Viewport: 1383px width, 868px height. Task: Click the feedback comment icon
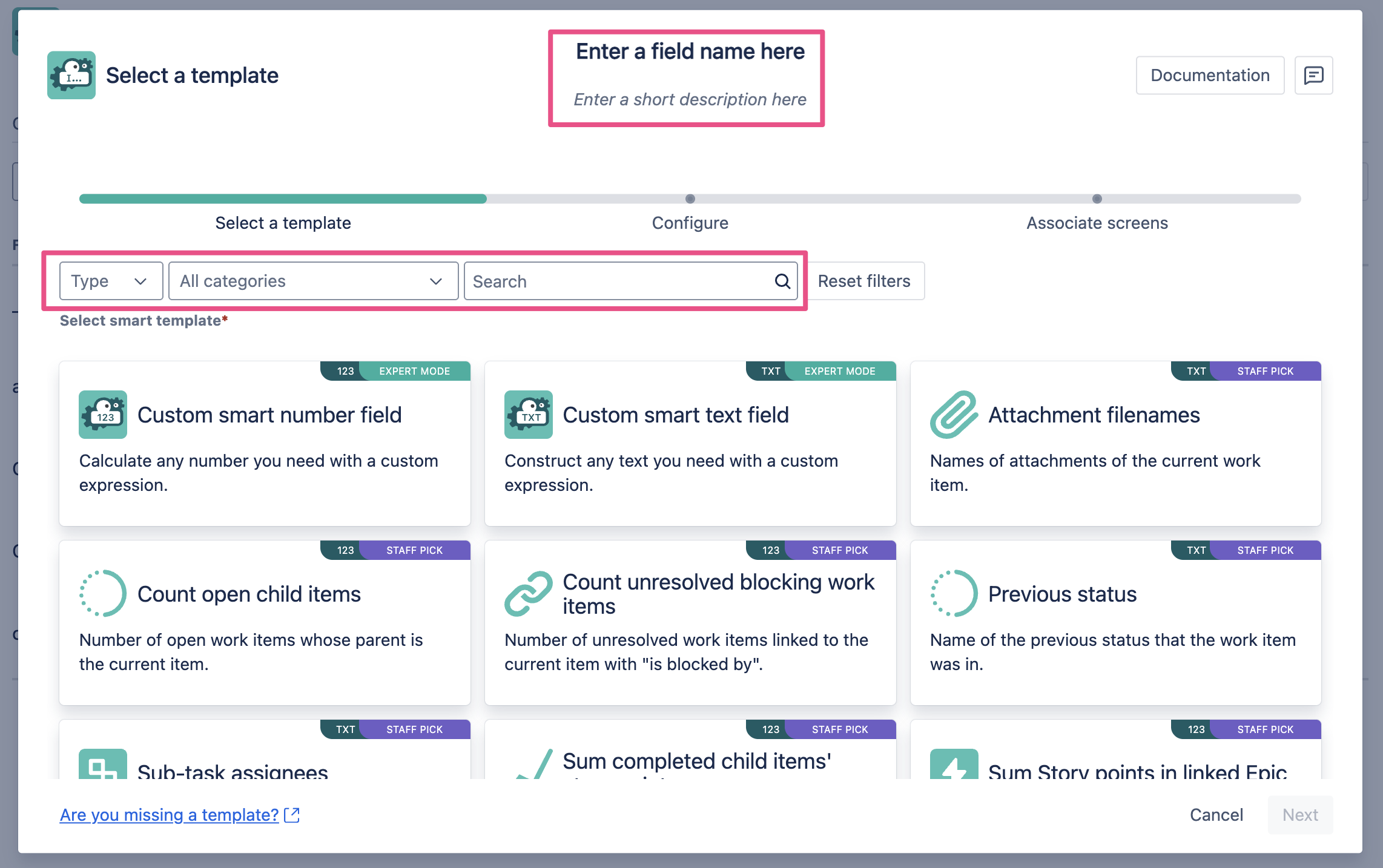(x=1313, y=76)
